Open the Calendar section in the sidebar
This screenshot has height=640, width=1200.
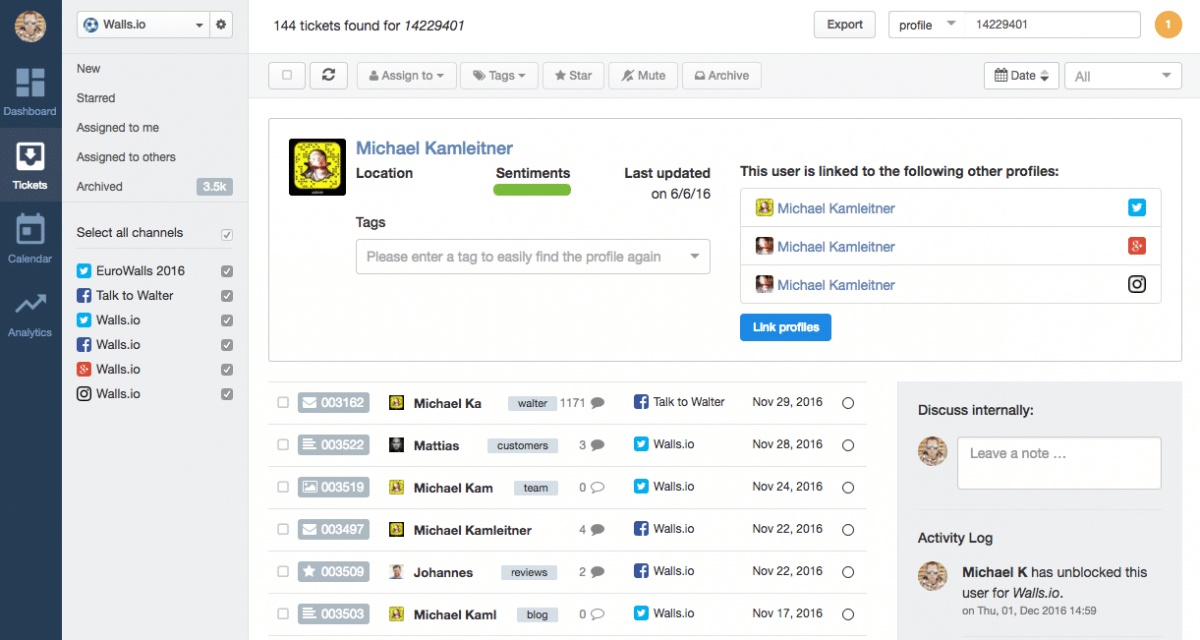30,238
